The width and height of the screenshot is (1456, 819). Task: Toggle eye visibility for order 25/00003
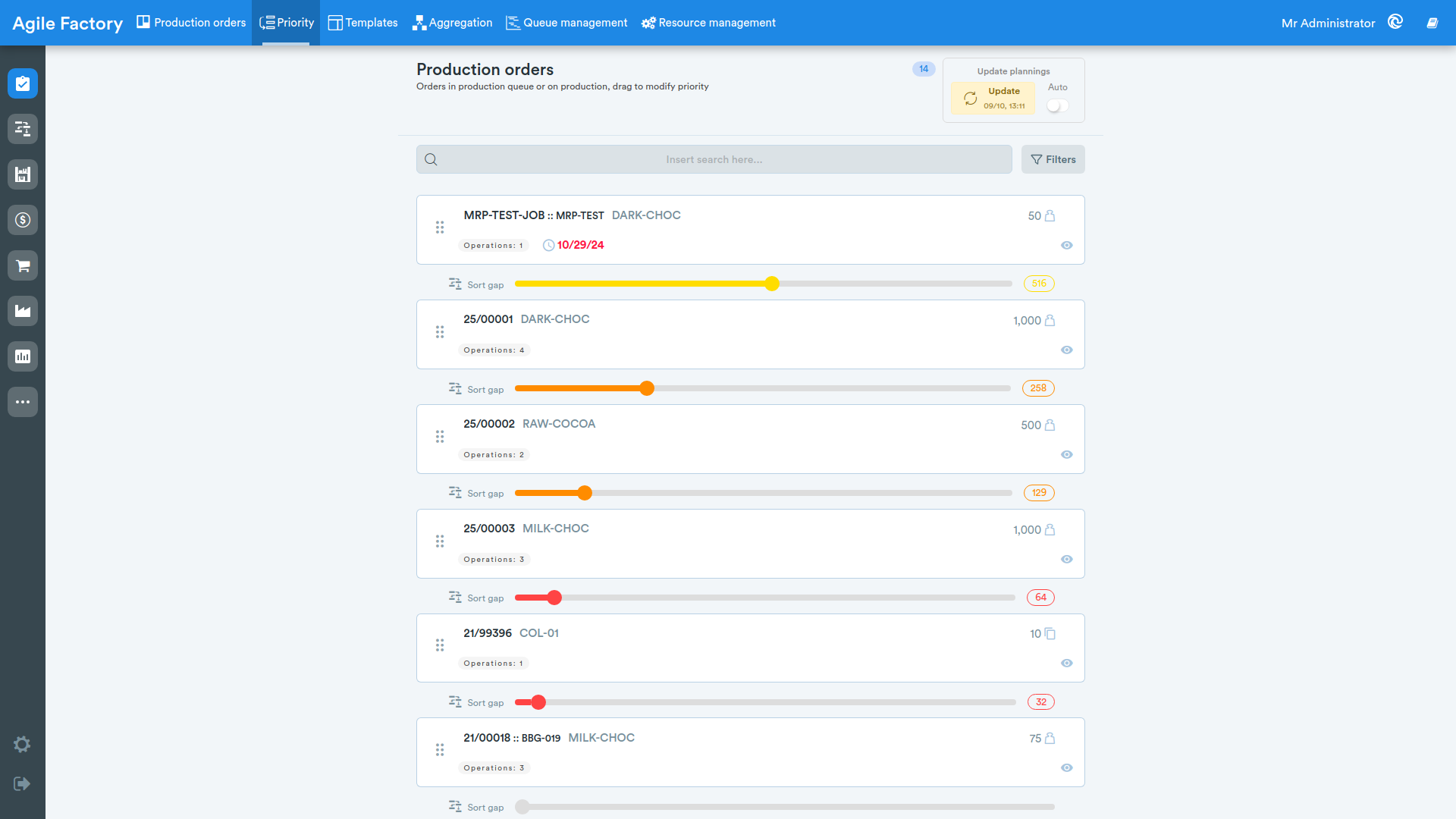(x=1067, y=559)
